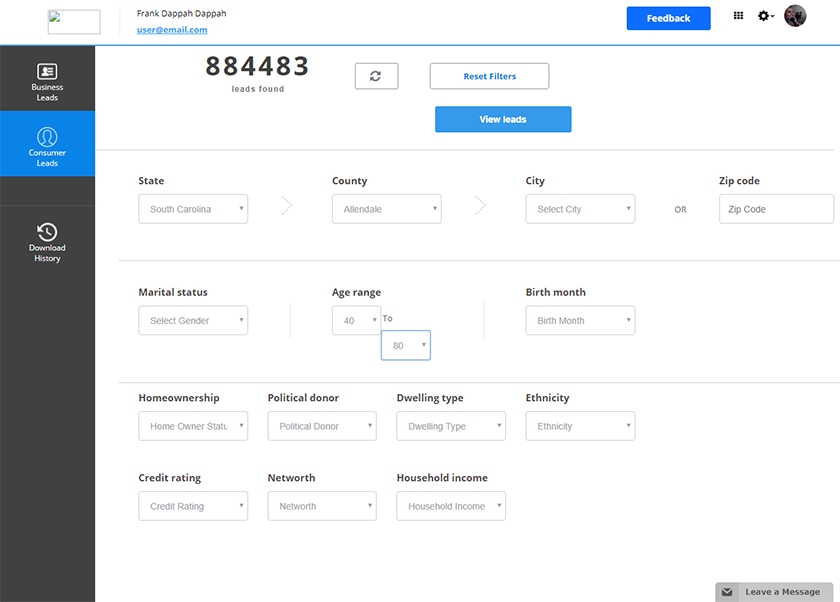This screenshot has width=840, height=602.
Task: Expand the State dropdown showing South Carolina
Action: [x=193, y=209]
